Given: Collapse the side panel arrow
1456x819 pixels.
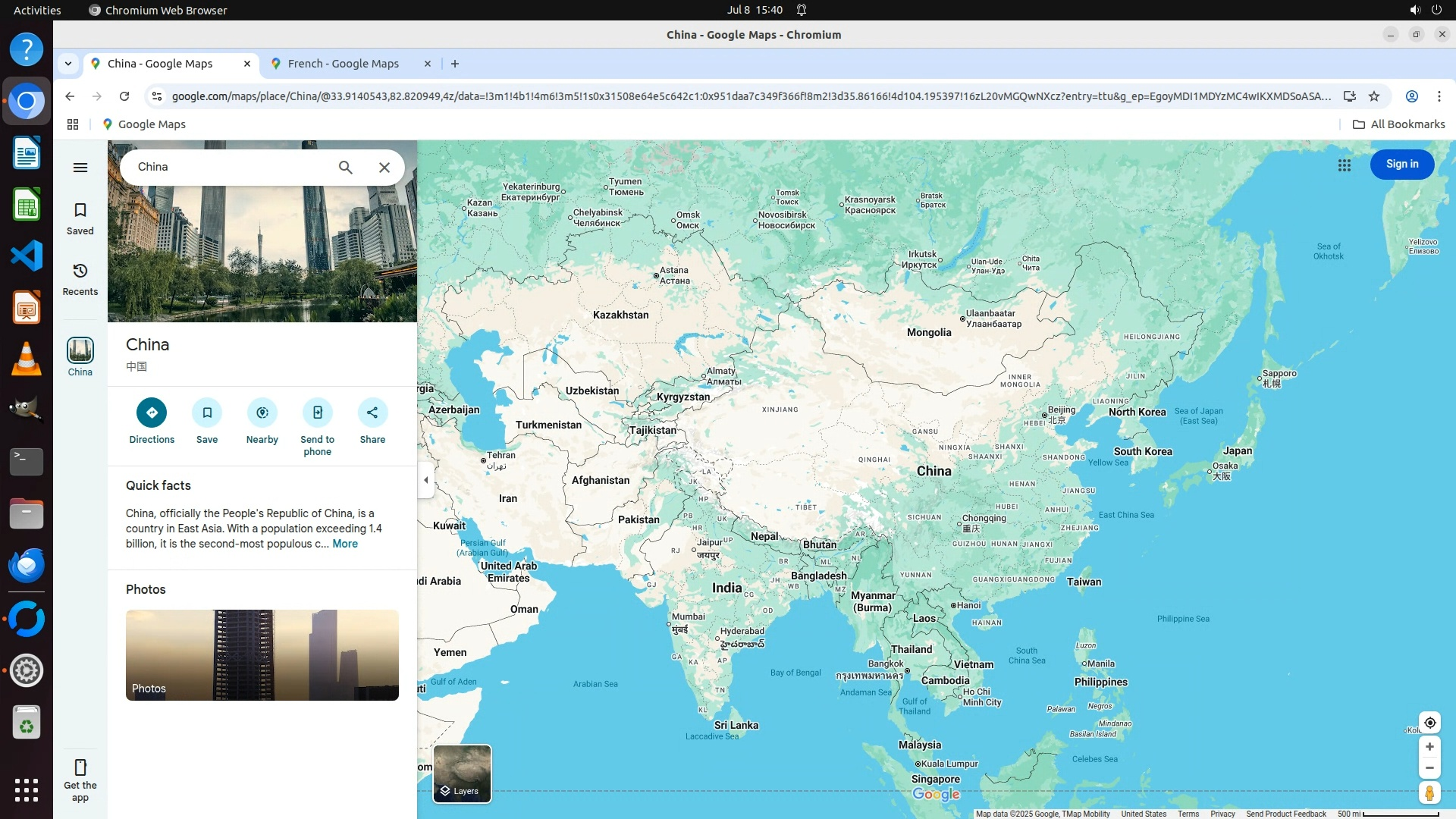Looking at the screenshot, I should [x=425, y=480].
